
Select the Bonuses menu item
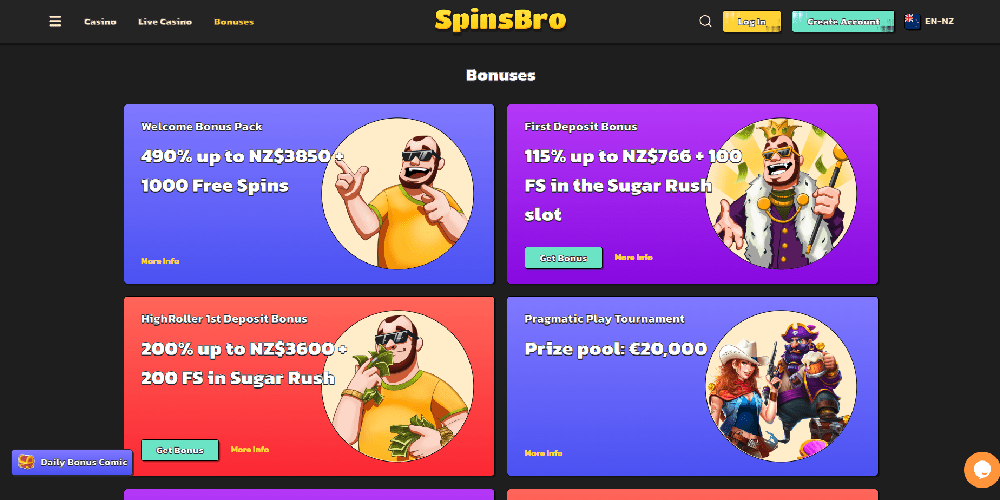point(234,22)
